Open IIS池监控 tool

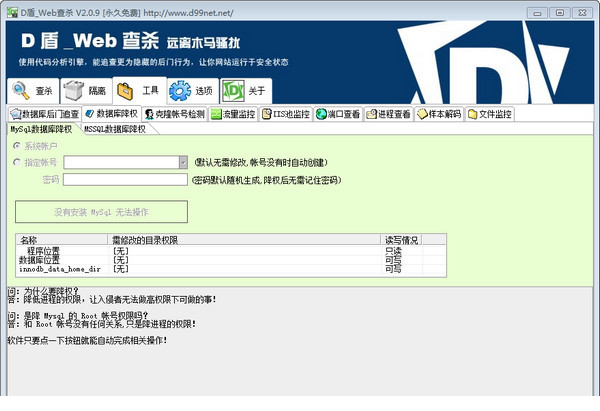[286, 114]
